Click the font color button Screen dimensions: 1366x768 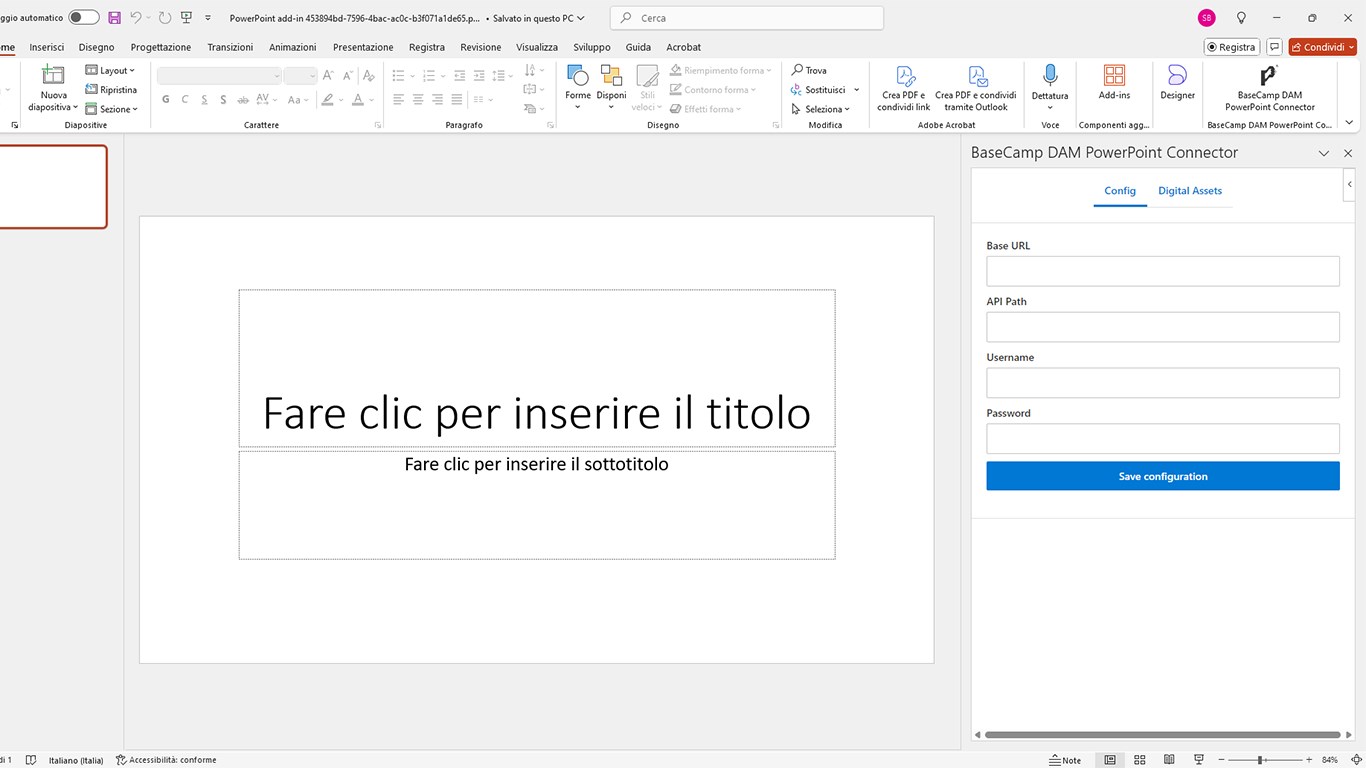(x=356, y=99)
